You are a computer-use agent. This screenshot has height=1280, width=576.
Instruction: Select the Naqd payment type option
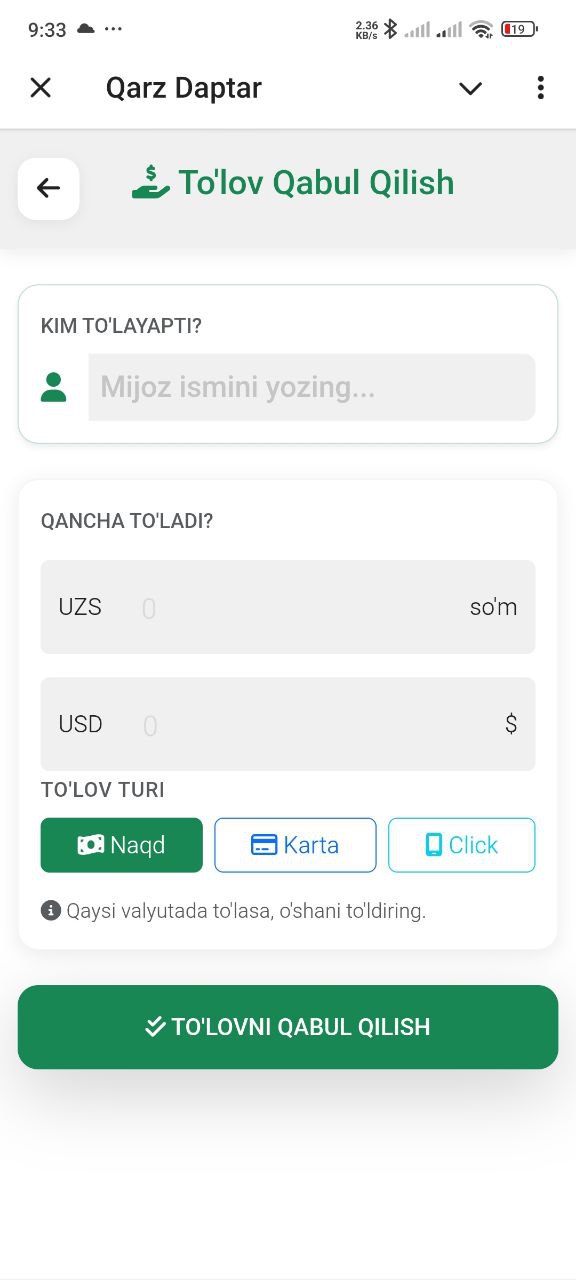[x=121, y=845]
